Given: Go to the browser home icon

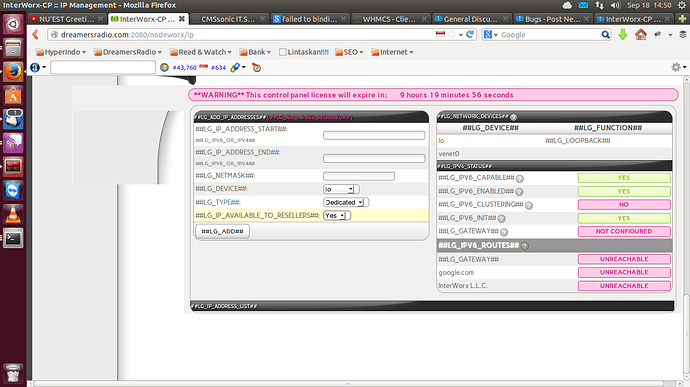Looking at the screenshot, I should [641, 34].
